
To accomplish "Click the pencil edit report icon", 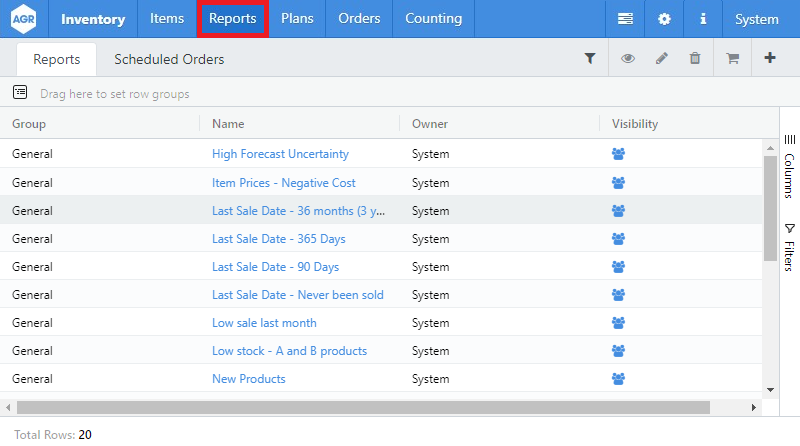I will coord(661,59).
